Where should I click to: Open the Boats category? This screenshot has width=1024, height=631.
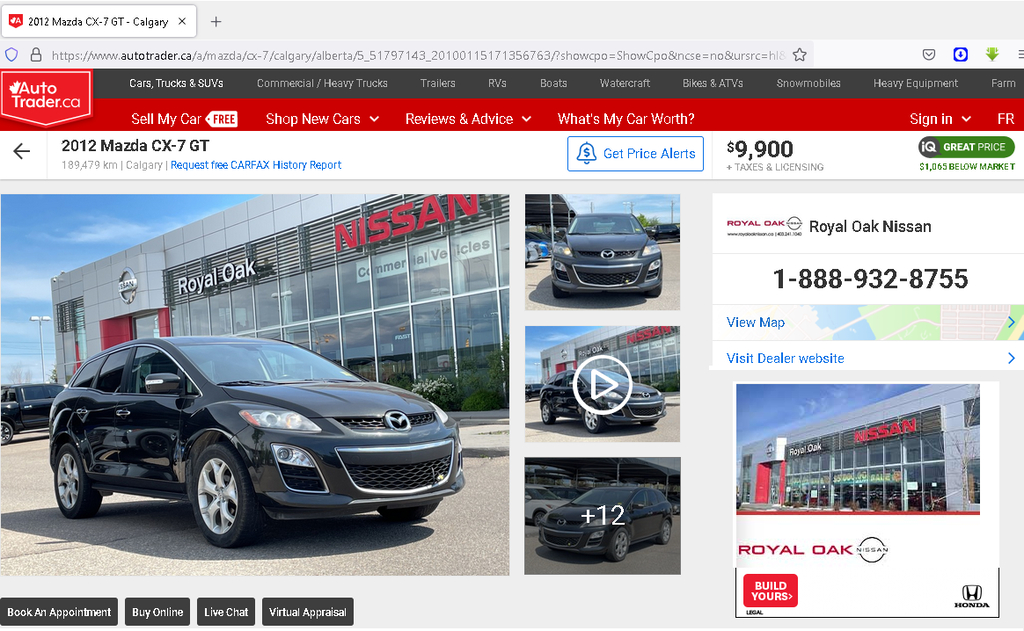pos(553,83)
